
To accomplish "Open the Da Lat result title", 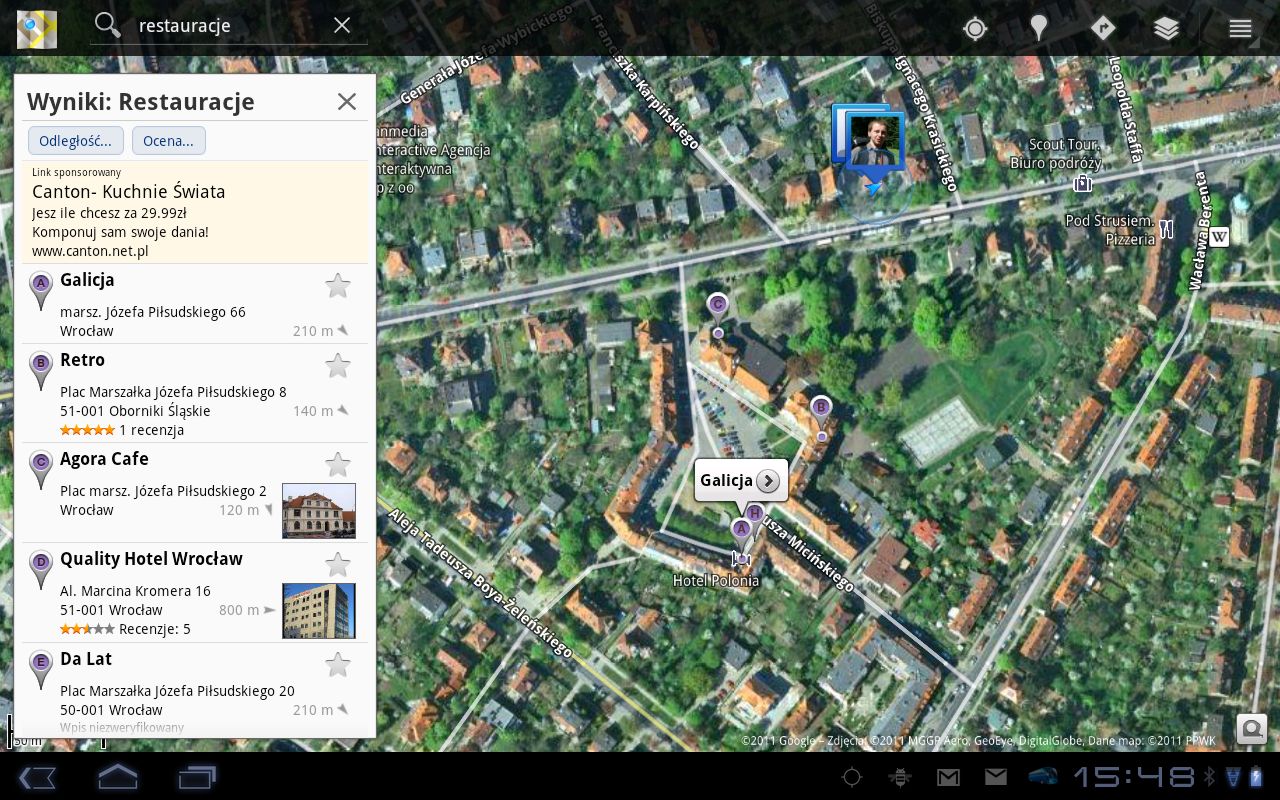I will [86, 659].
